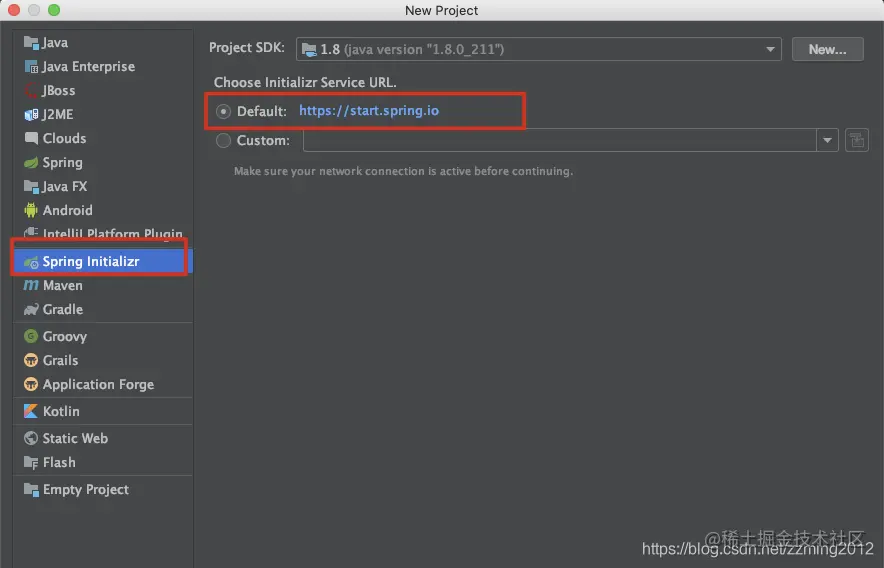Click the Application Forge icon

31,384
